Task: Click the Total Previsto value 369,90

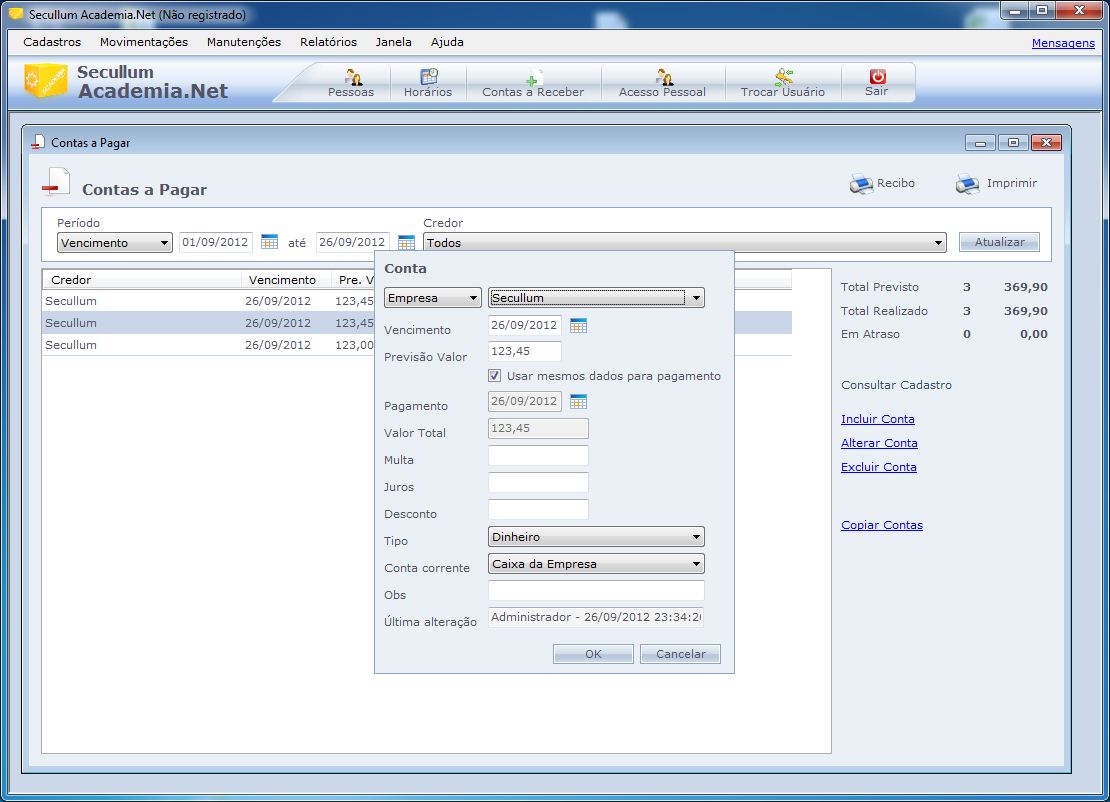Action: tap(1025, 287)
